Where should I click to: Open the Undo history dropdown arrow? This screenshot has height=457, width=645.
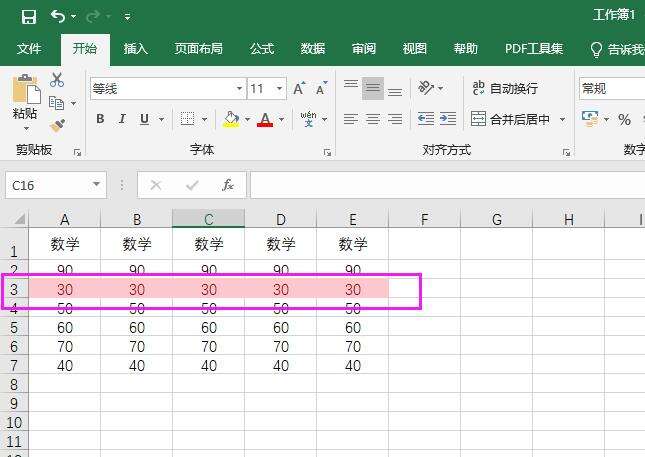[x=74, y=17]
